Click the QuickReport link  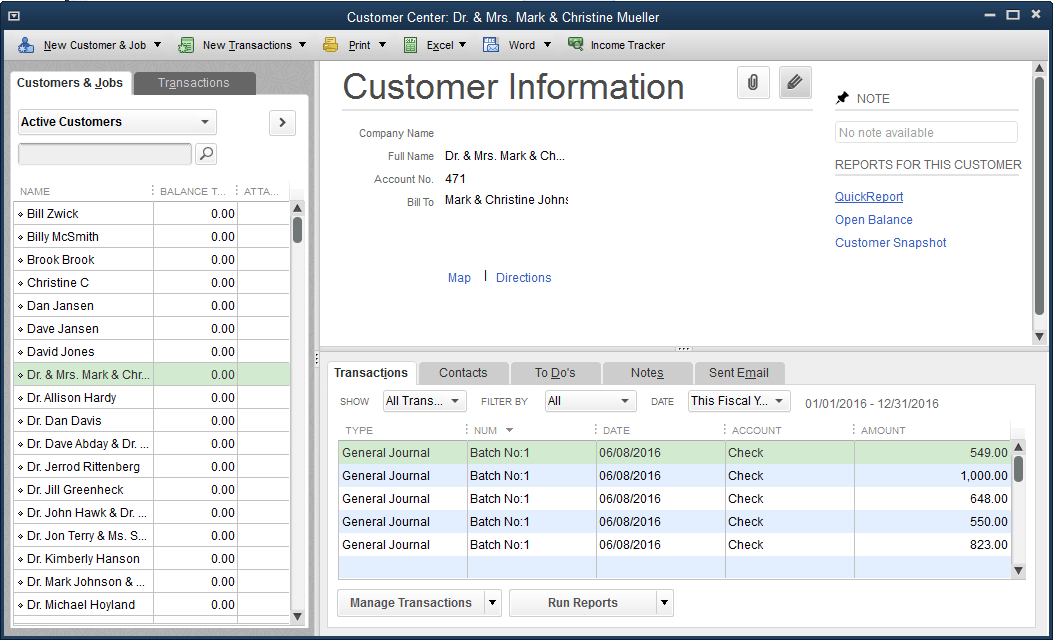click(x=868, y=196)
